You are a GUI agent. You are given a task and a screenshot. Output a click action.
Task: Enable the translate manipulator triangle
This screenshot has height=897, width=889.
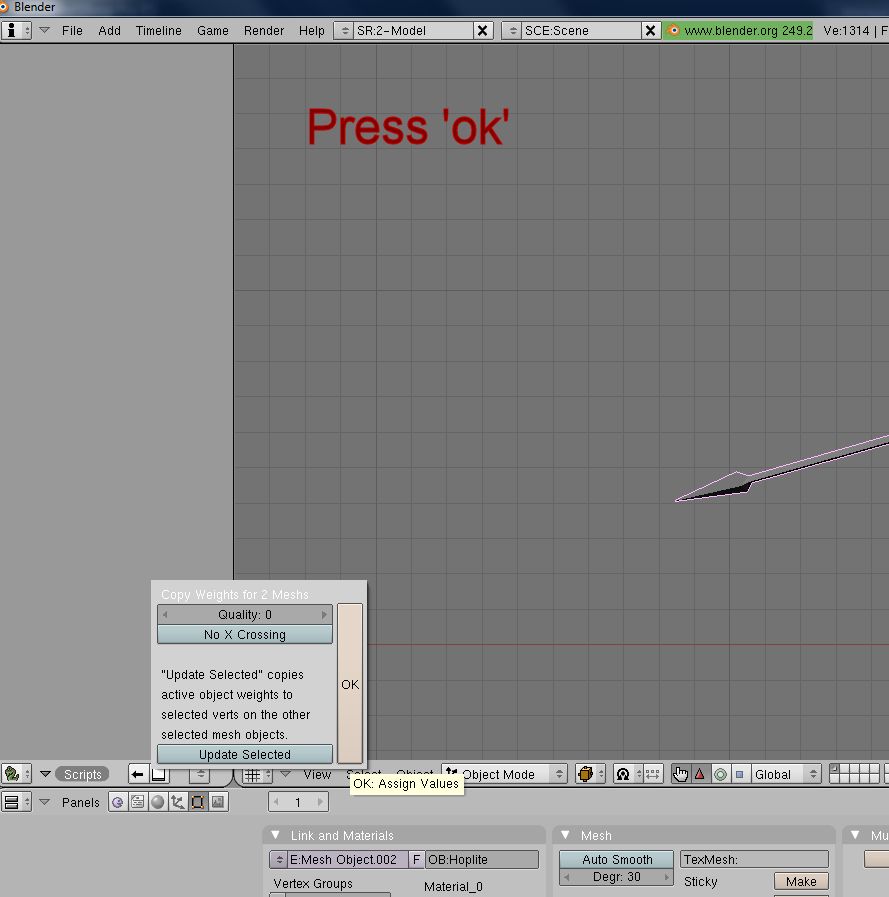click(700, 774)
